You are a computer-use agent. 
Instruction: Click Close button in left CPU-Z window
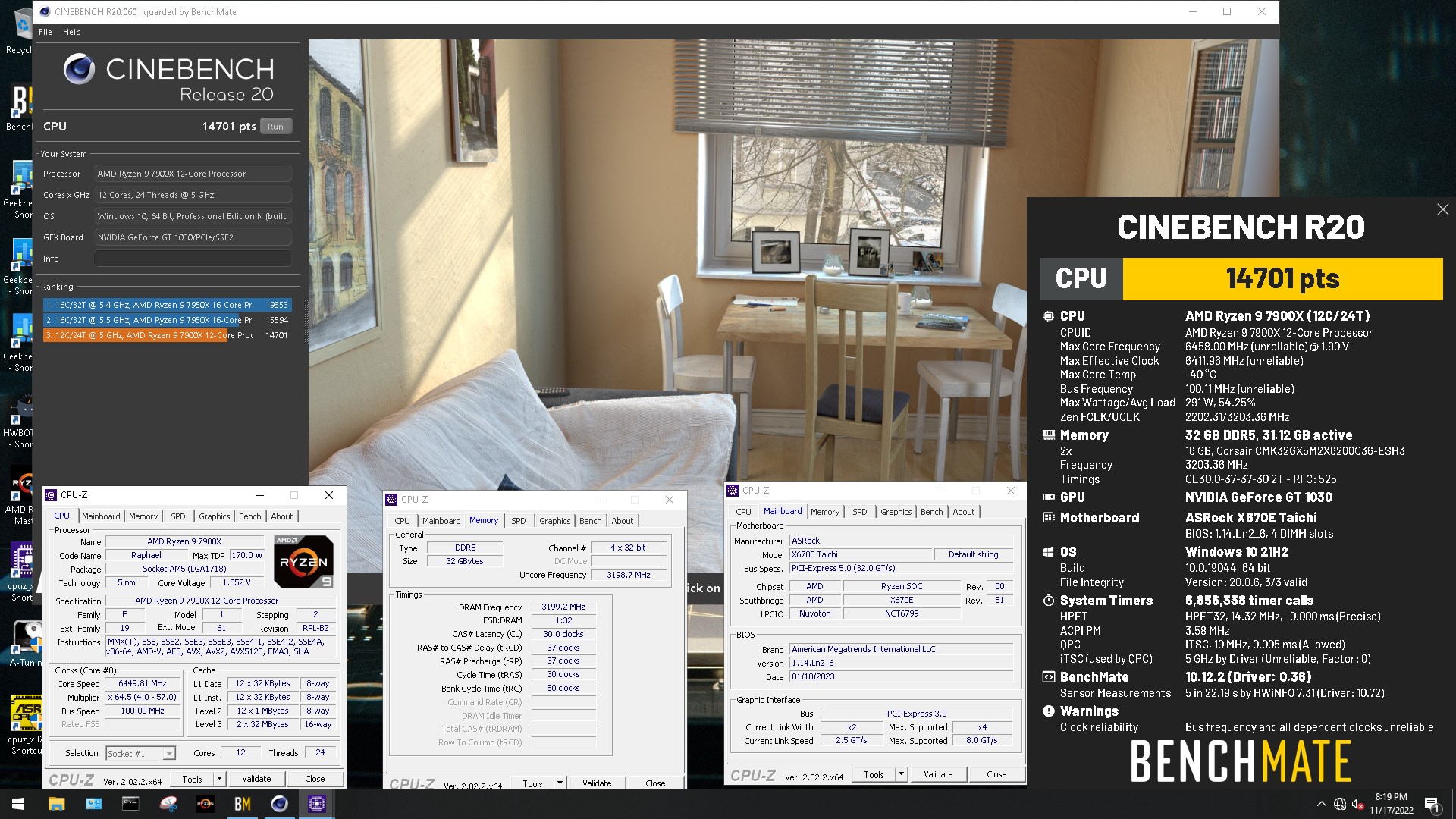315,779
